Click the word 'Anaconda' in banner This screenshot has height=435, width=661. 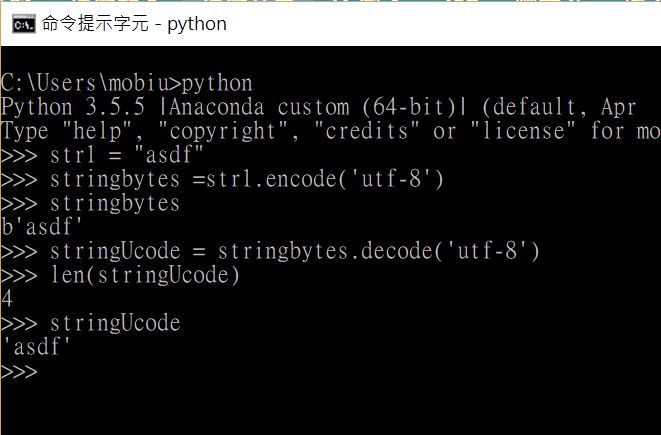(x=216, y=107)
